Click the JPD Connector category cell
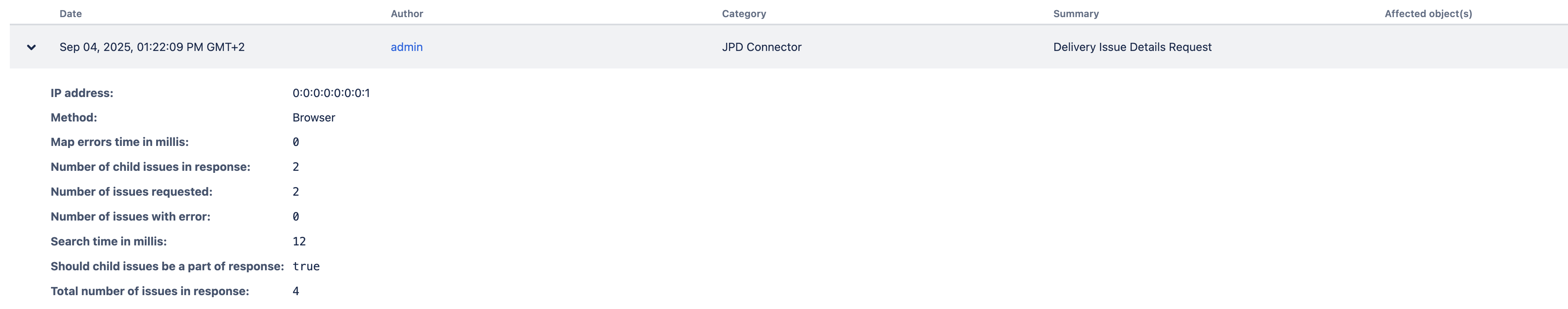 (x=761, y=47)
